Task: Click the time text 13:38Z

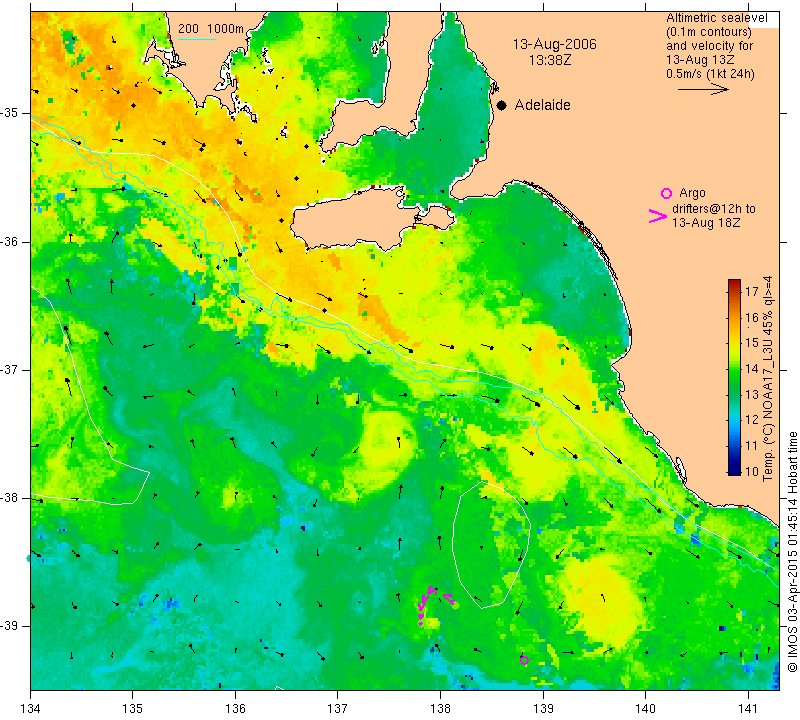Action: (549, 60)
